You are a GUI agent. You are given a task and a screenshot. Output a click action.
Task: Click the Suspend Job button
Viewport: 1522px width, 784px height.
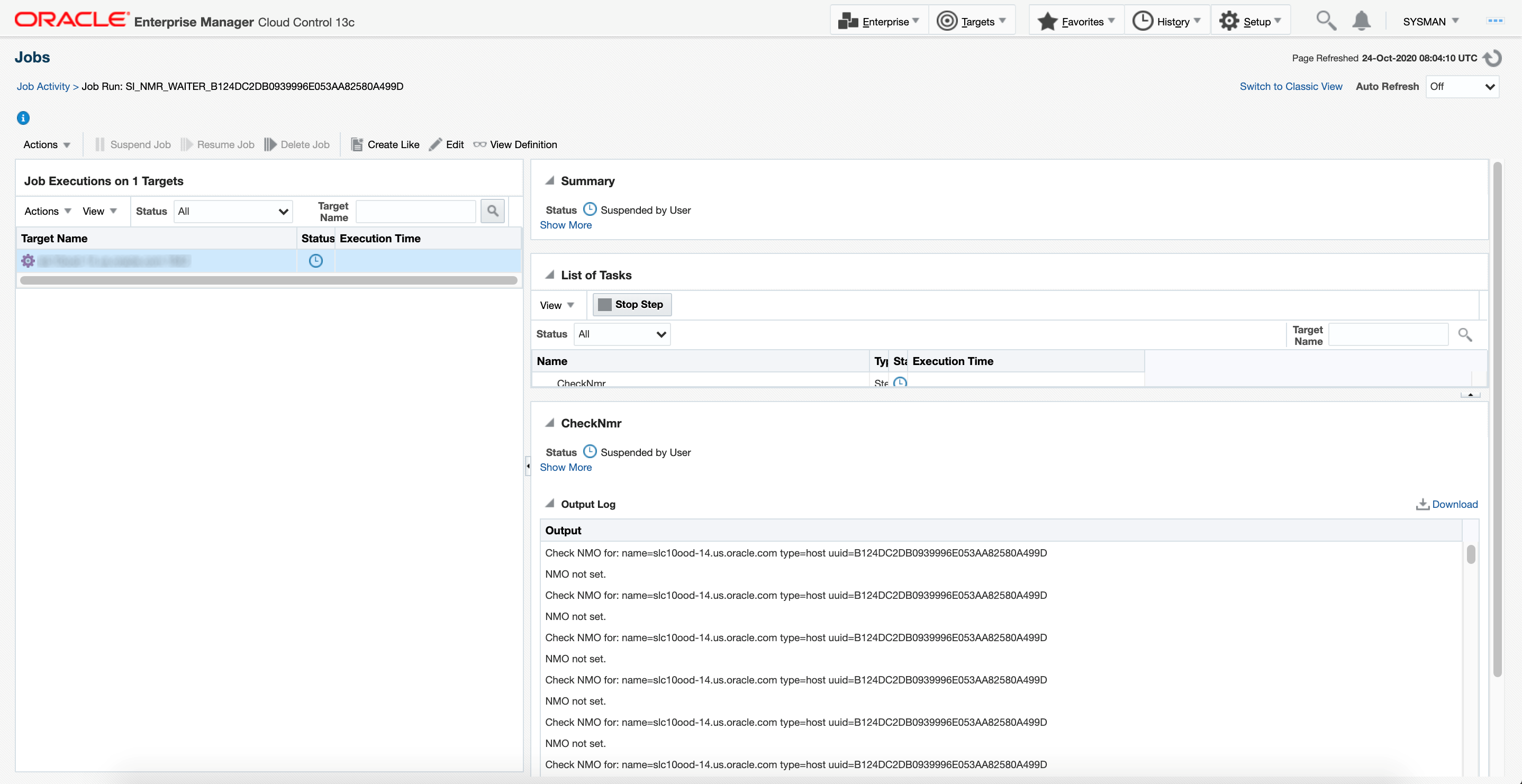[133, 145]
